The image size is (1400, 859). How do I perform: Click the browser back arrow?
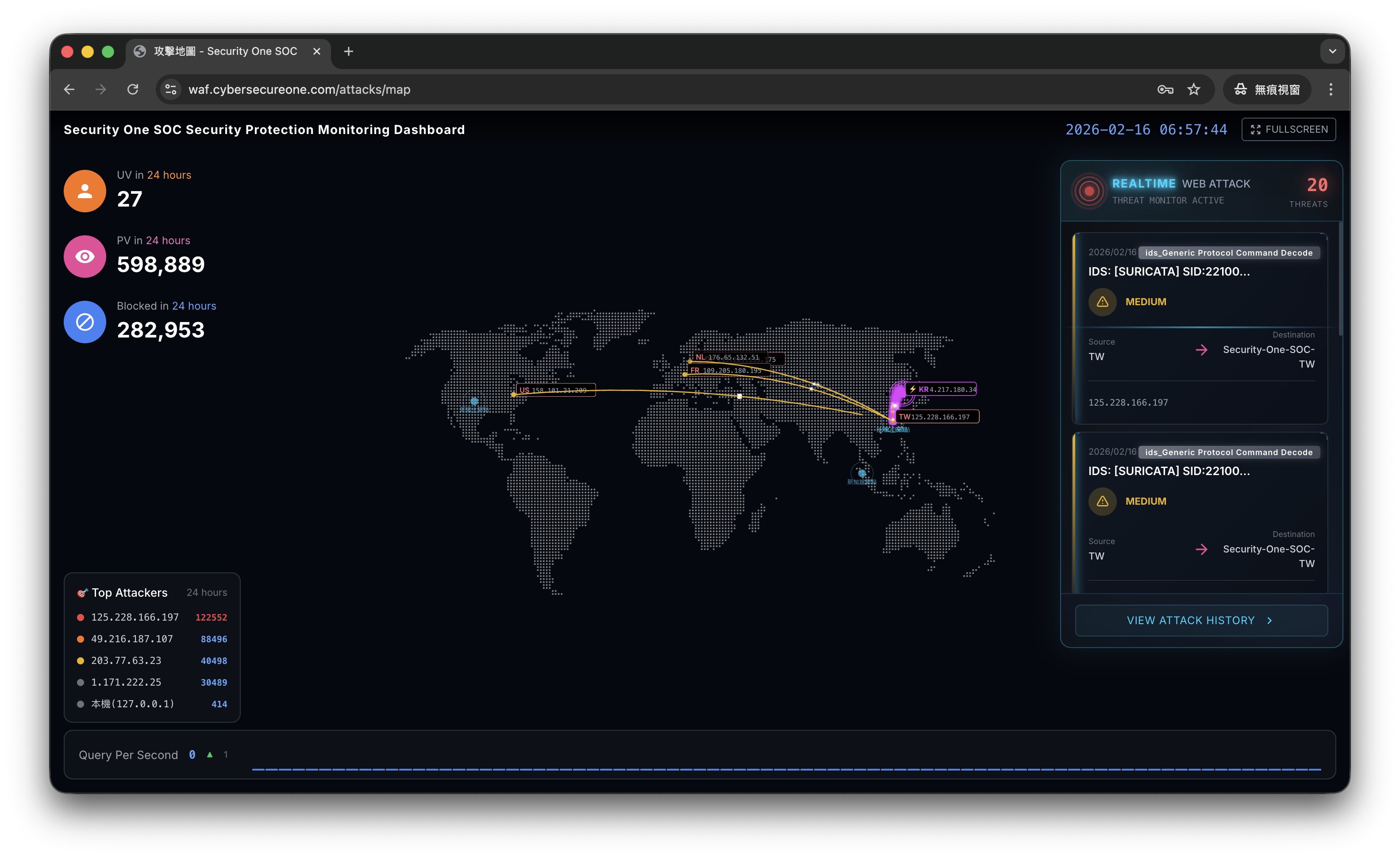point(69,89)
